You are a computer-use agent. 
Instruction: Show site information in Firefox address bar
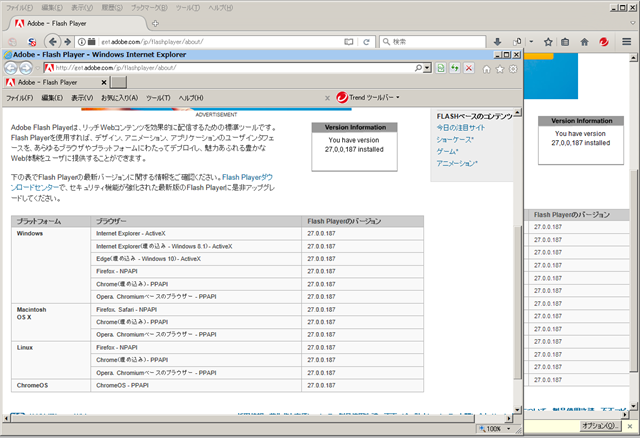click(82, 42)
